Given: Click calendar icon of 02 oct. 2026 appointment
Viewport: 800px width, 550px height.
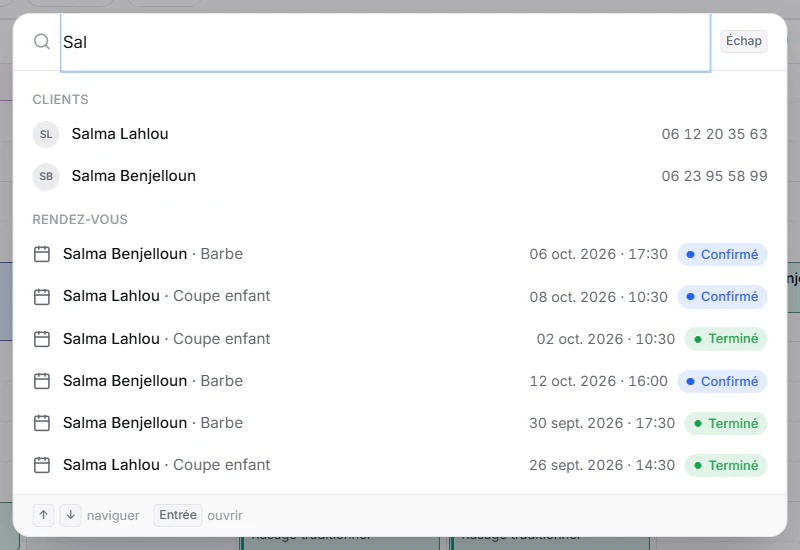Looking at the screenshot, I should tap(42, 339).
